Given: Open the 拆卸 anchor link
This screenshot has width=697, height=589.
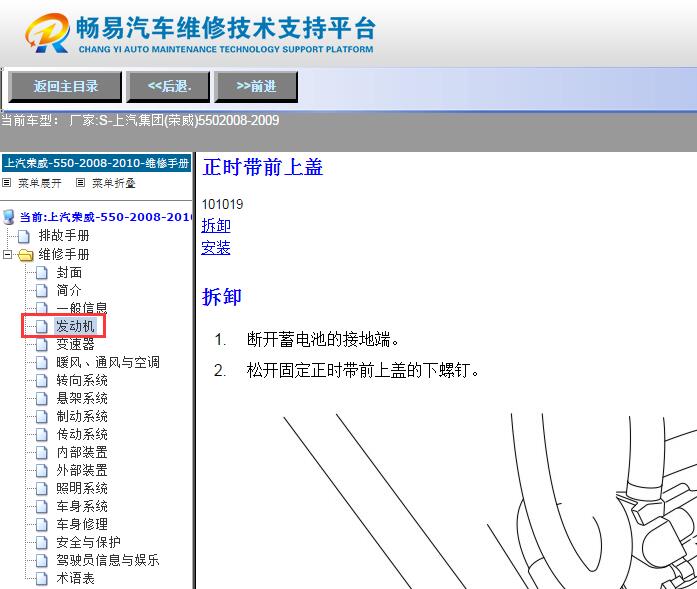Looking at the screenshot, I should (216, 225).
